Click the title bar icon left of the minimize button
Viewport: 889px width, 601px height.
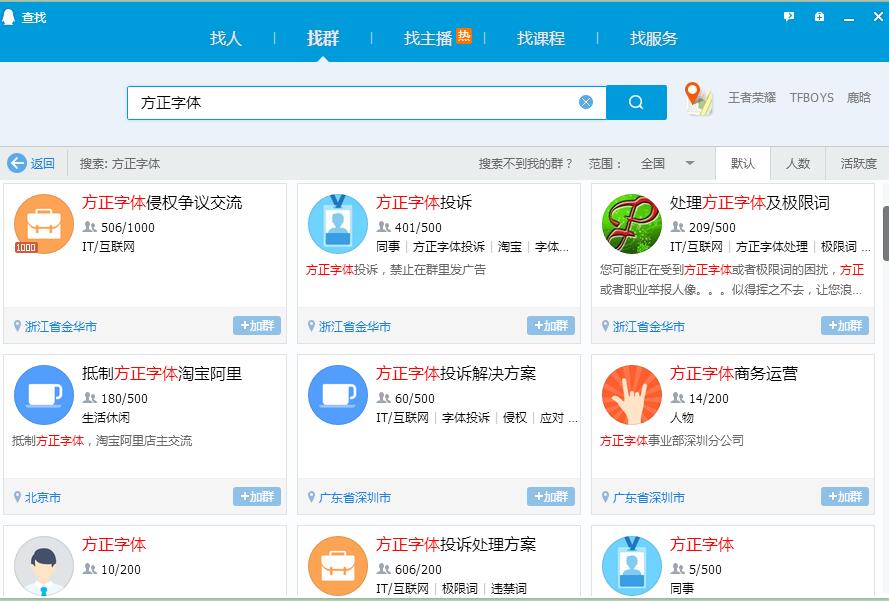click(x=819, y=16)
